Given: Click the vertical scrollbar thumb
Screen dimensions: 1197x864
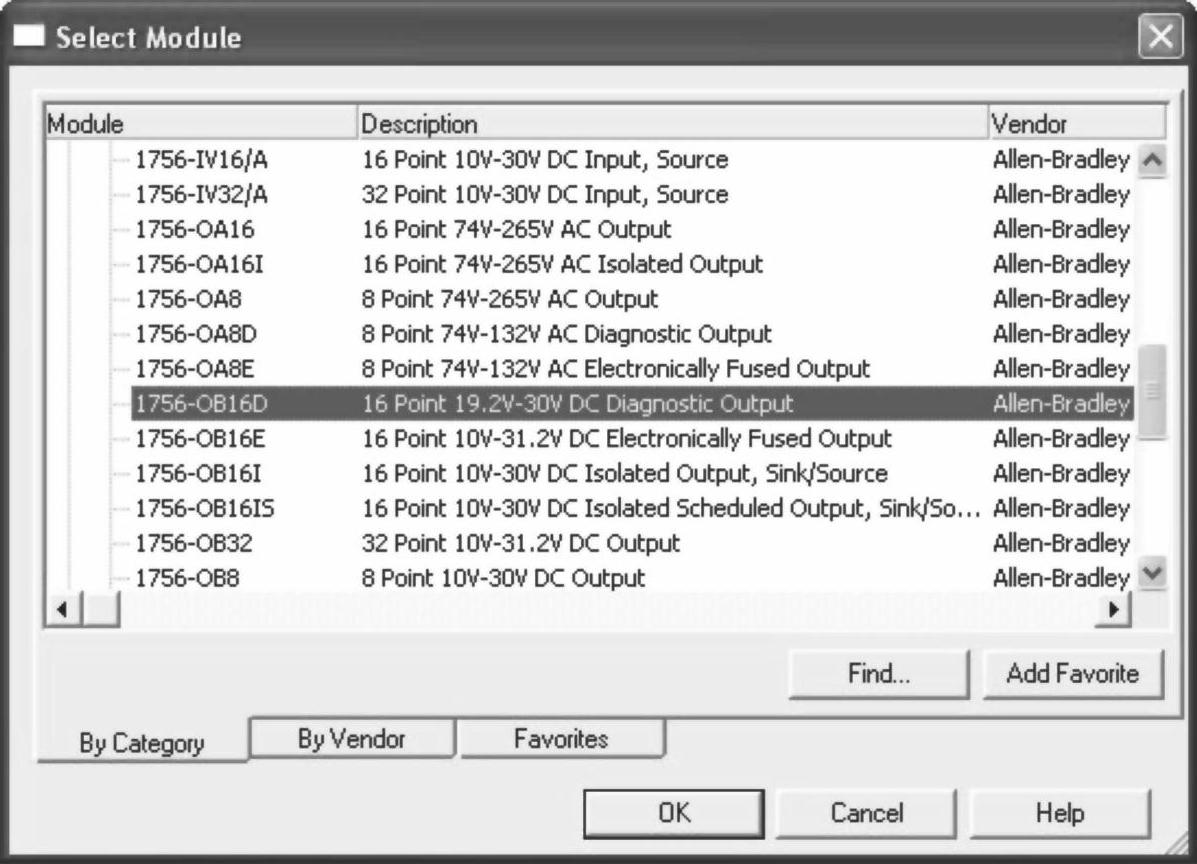Looking at the screenshot, I should [x=1152, y=392].
